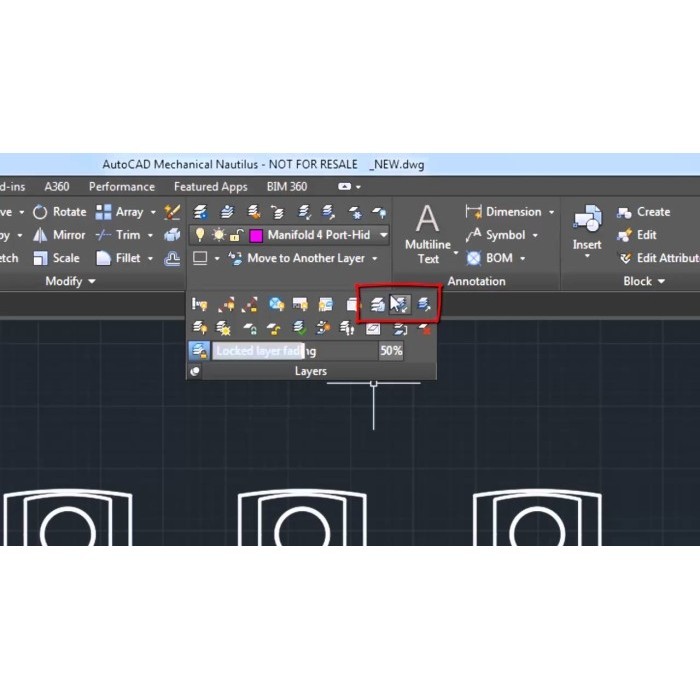Click the rightmost layer icon in the expanded first row
Image resolution: width=700 pixels, height=700 pixels.
424,304
